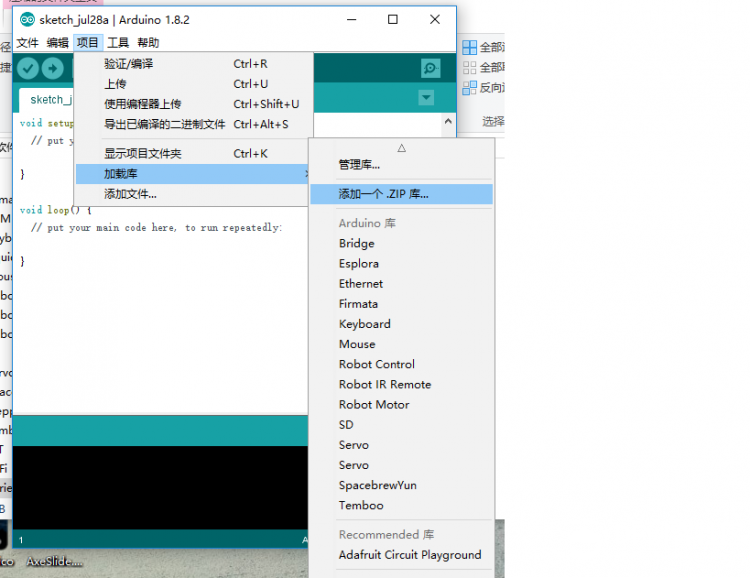Viewport: 750px width, 578px height.
Task: Click the black console output area
Action: pyautogui.click(x=160, y=487)
